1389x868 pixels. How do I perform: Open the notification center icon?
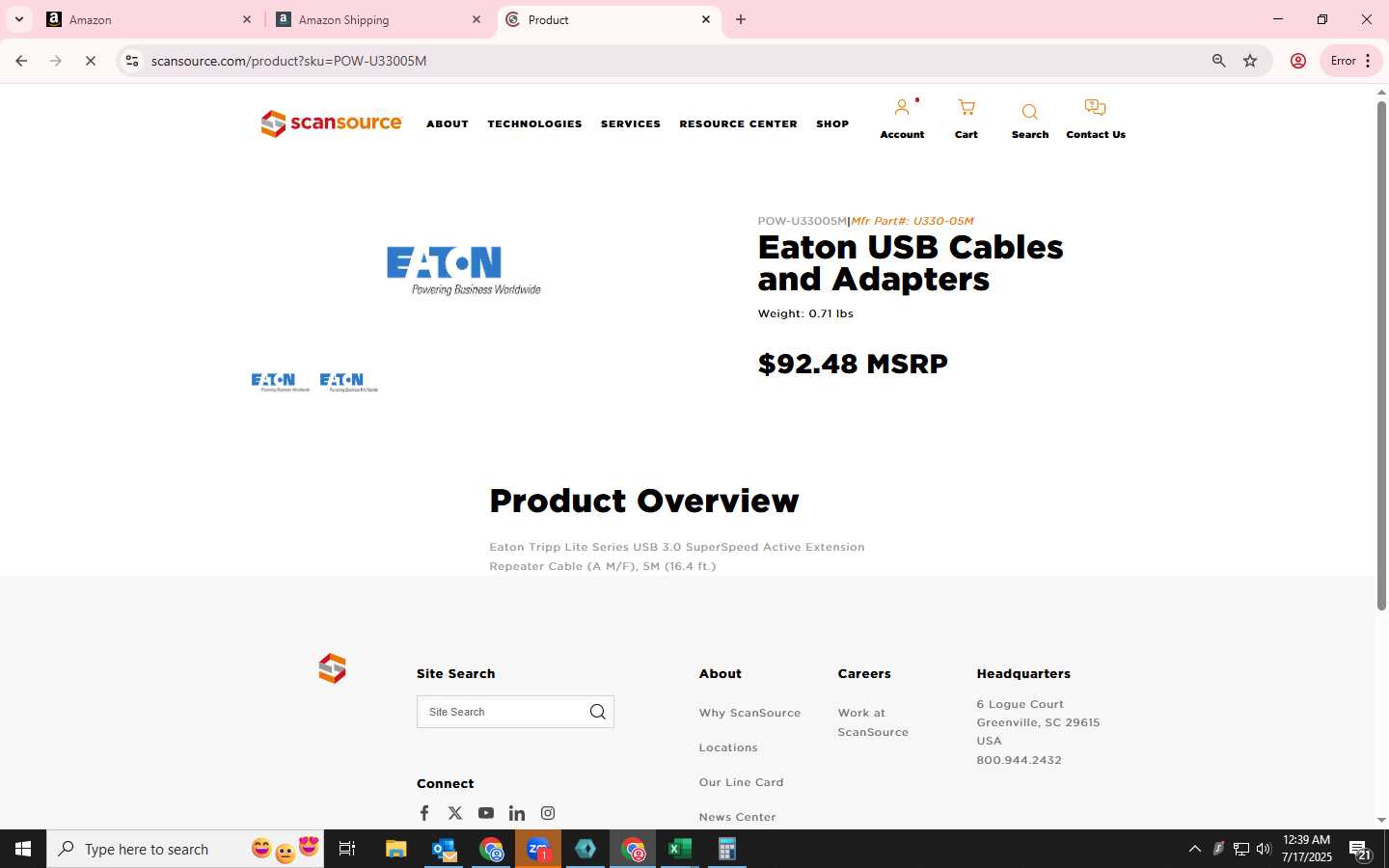[x=1360, y=850]
